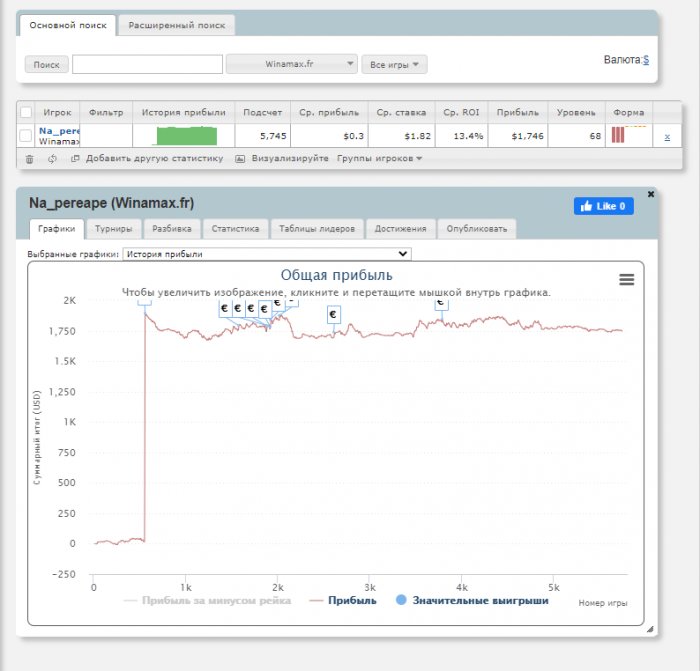Screen dimensions: 700x671
Task: Click into the player search field
Action: coord(147,64)
